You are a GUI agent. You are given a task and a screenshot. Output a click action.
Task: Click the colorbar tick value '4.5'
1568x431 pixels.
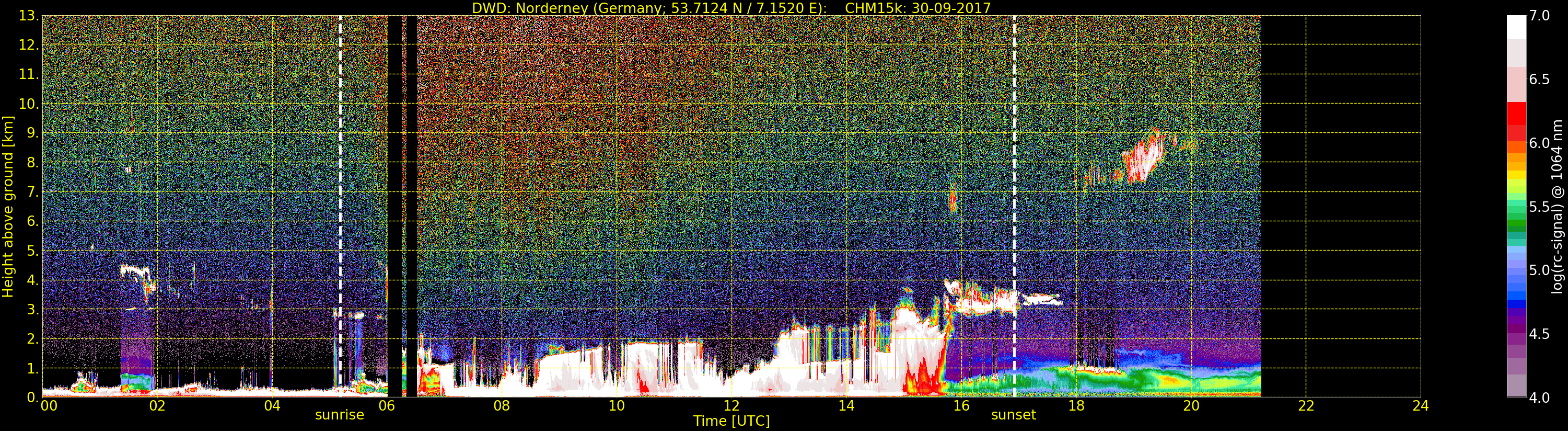1539,334
